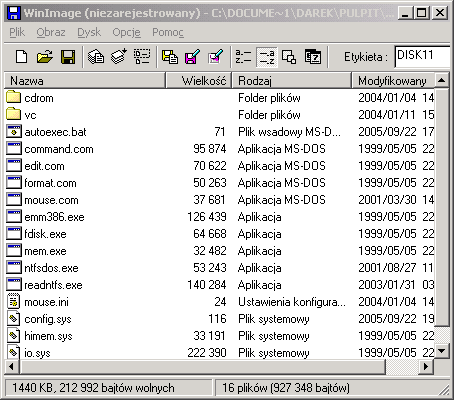Click the size value 222 390
Screen dimensions: 454x400
[x=207, y=353]
